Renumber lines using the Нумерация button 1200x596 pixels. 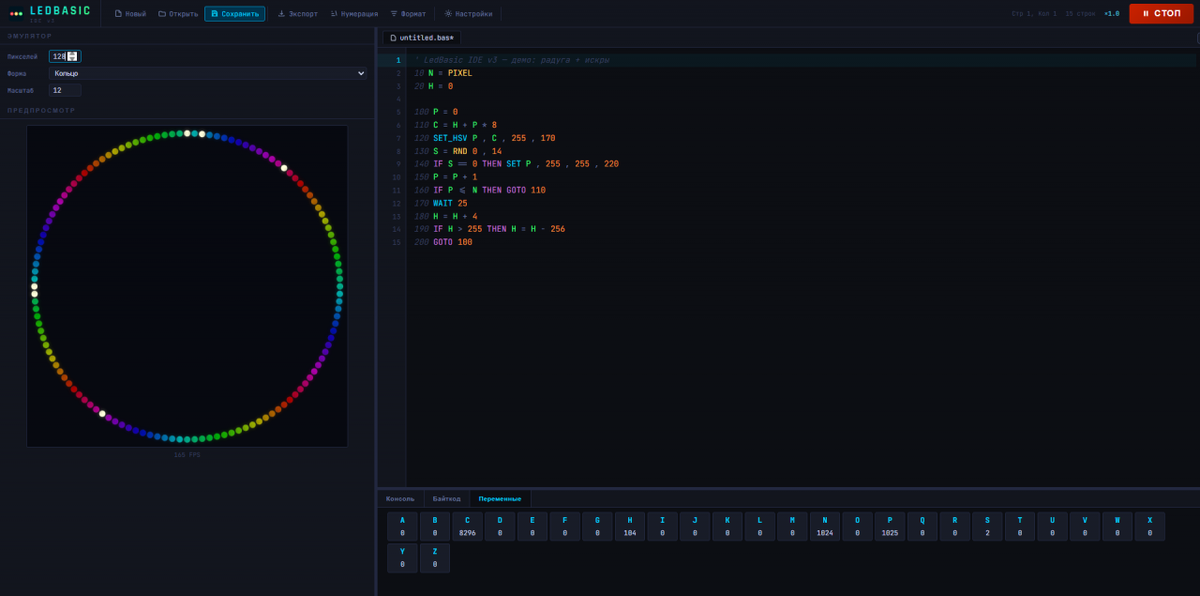click(x=354, y=14)
